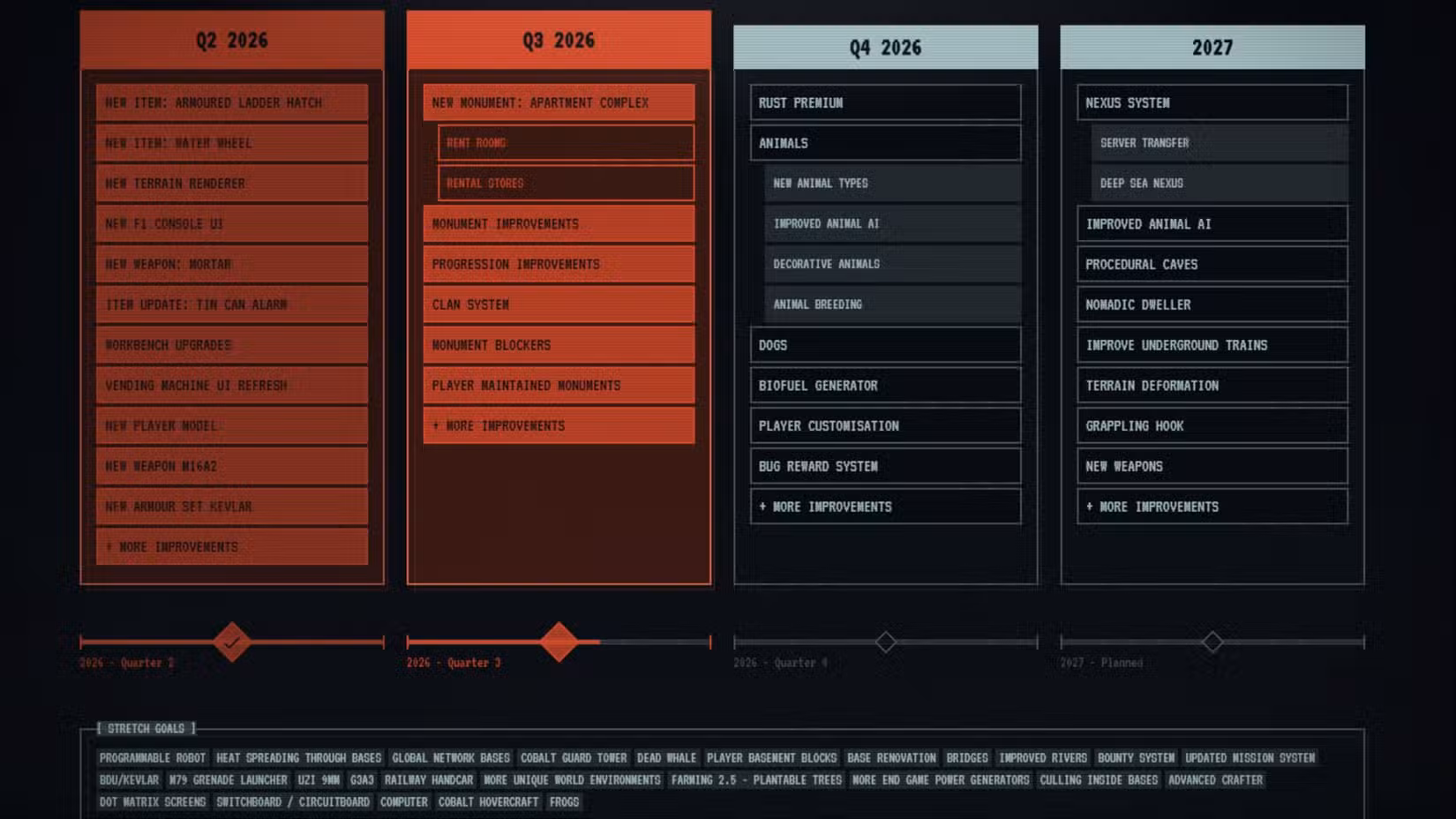The width and height of the screenshot is (1456, 819).
Task: Click the Dead Whale stretch goal
Action: click(x=667, y=758)
